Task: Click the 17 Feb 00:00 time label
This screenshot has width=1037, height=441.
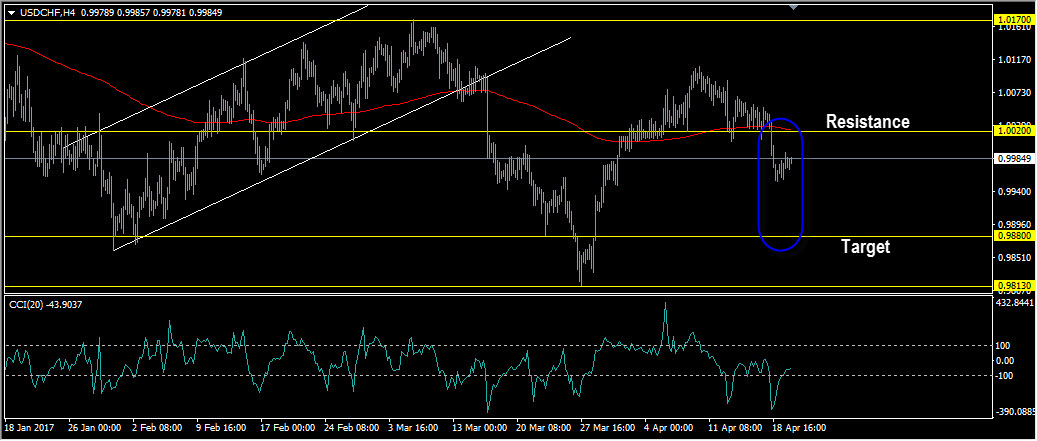Action: 288,428
